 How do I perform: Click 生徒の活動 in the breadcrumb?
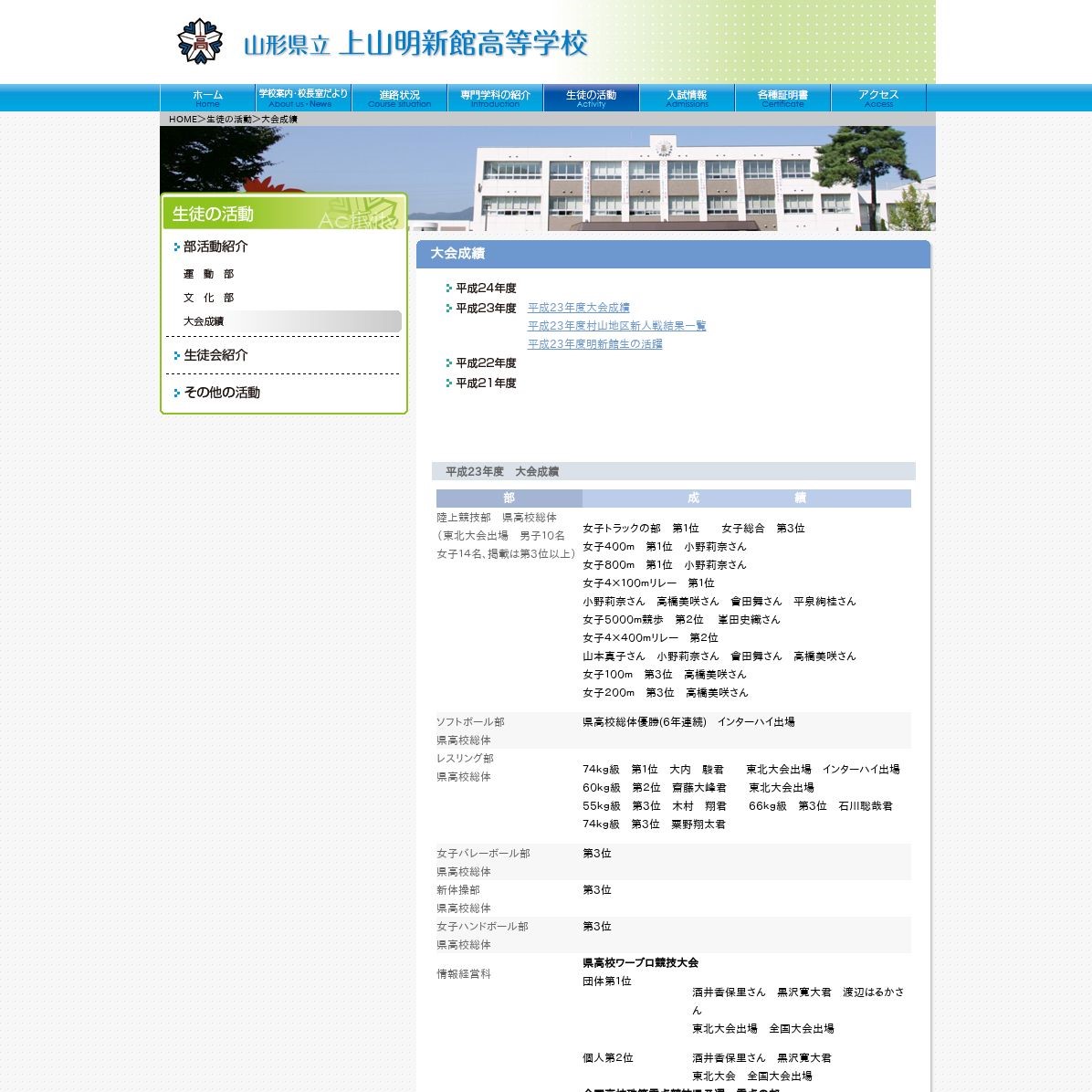[x=229, y=119]
